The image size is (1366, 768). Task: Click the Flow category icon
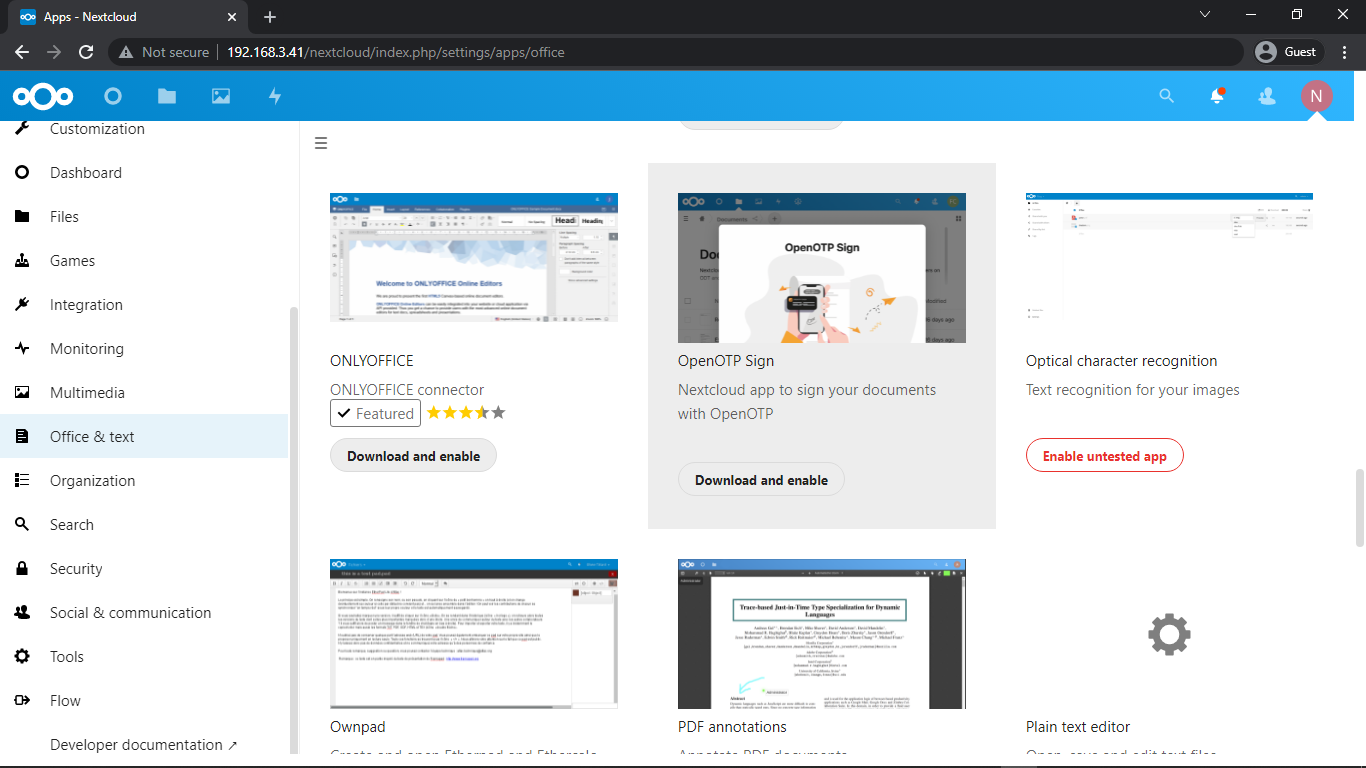22,701
